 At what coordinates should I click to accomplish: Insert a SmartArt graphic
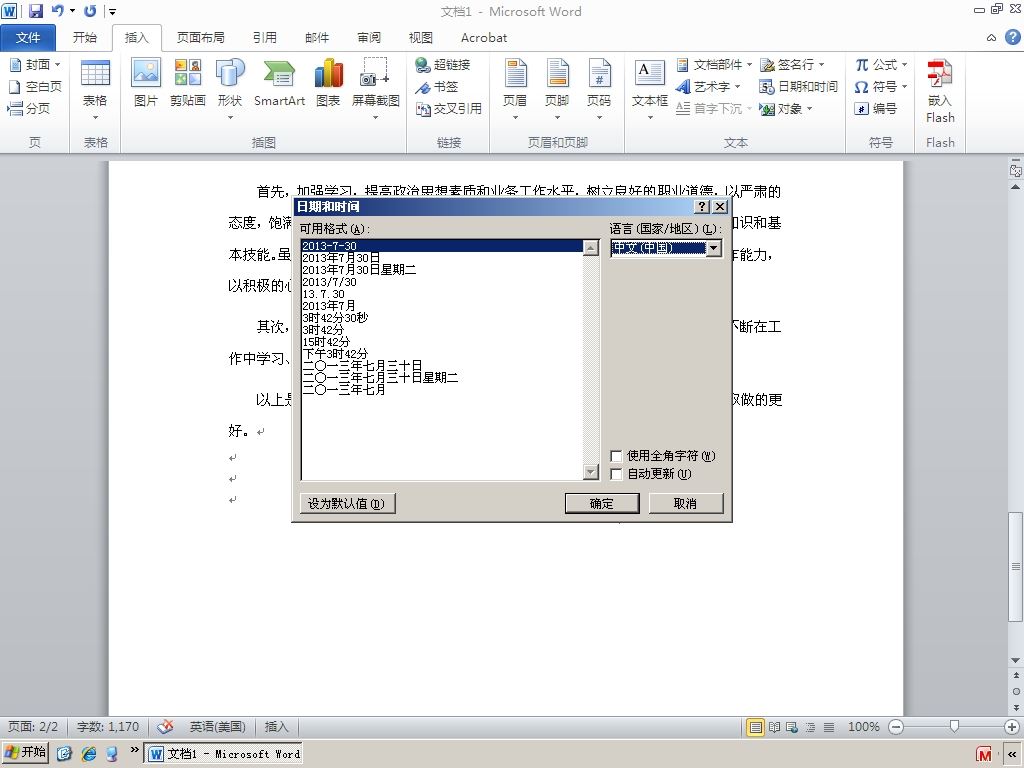point(280,83)
